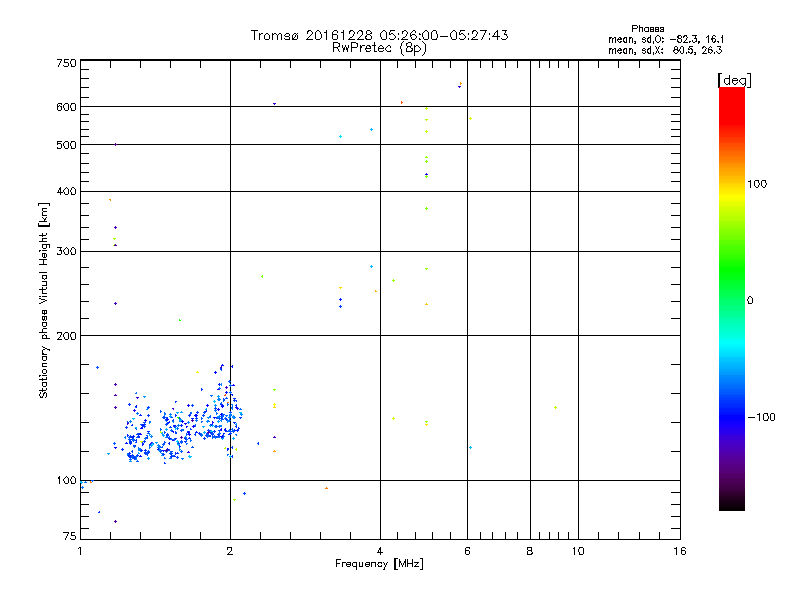Click the cyan data point near 6 MHz, 115 km

(470, 447)
